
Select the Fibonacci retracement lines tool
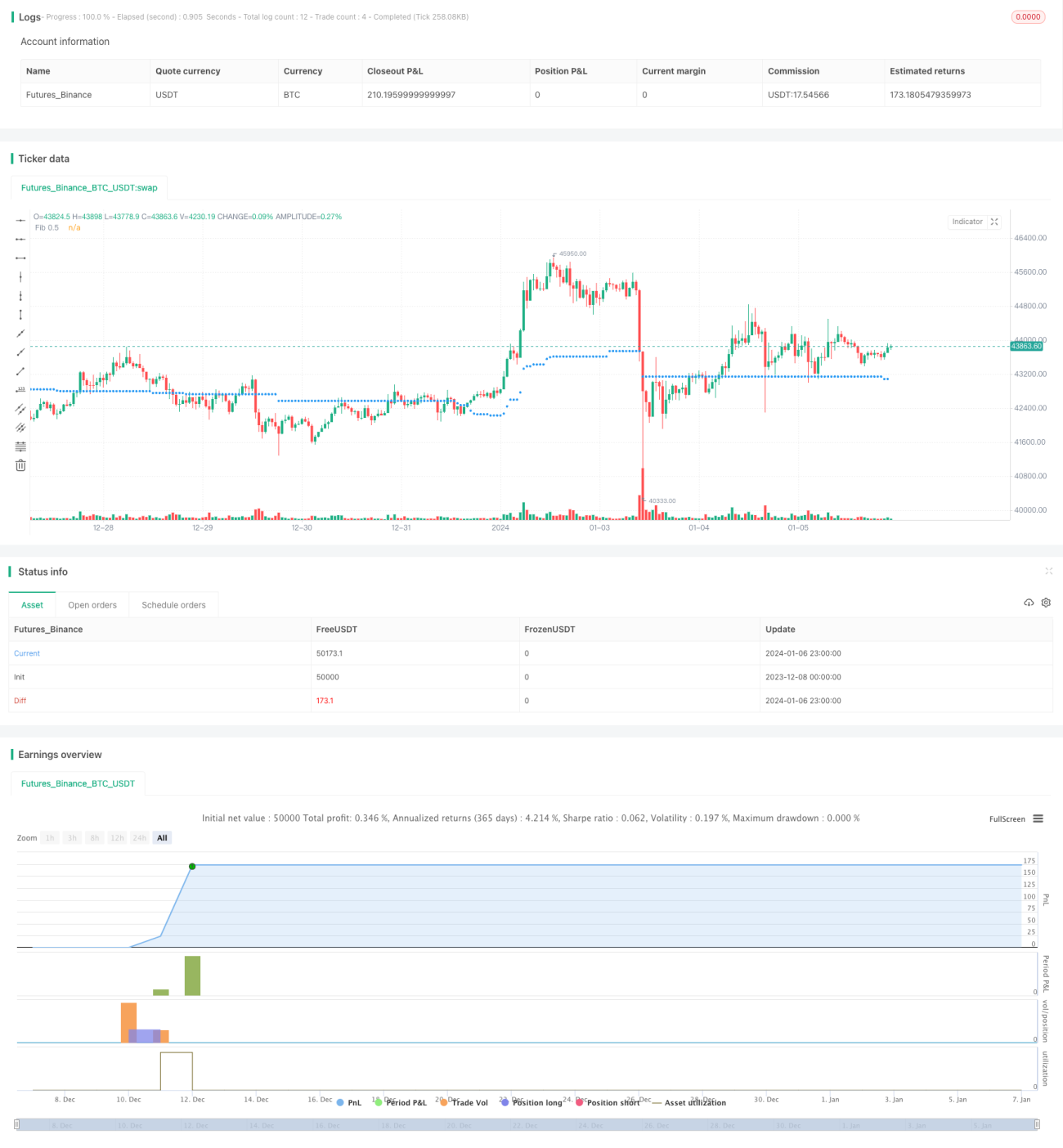[20, 446]
